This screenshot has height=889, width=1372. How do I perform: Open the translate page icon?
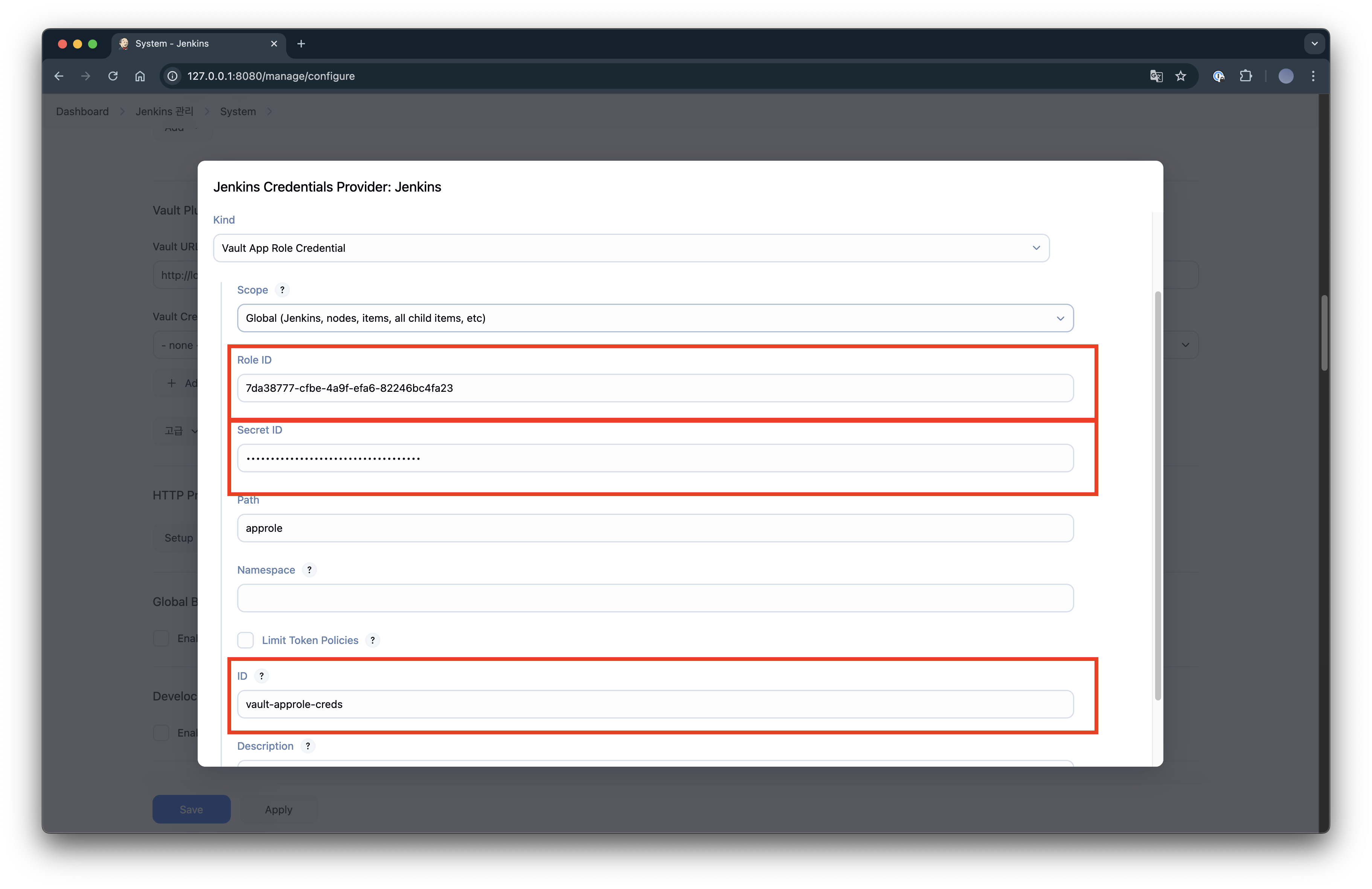point(1156,76)
